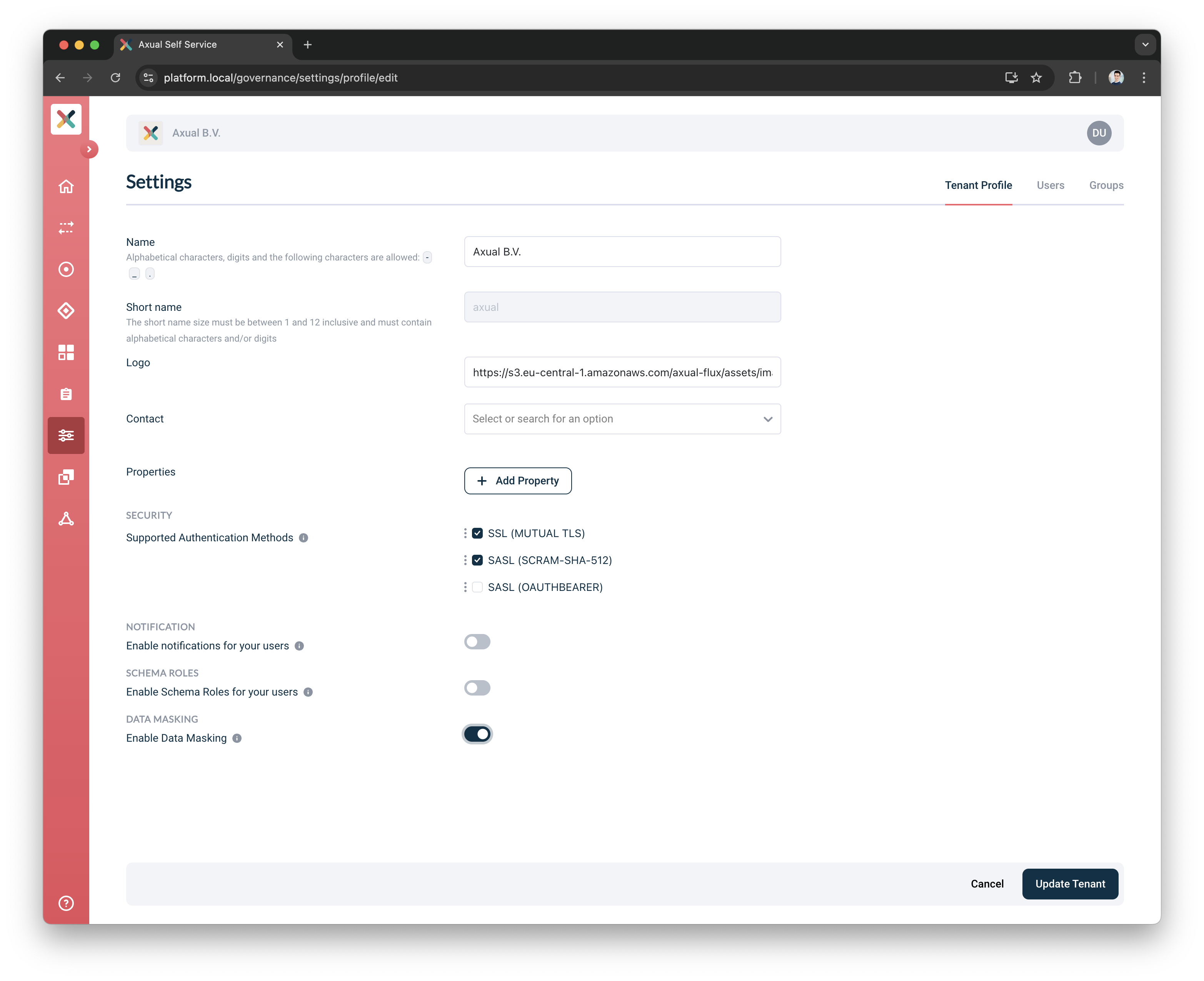1204x981 pixels.
Task: Click Cancel
Action: pos(987,884)
